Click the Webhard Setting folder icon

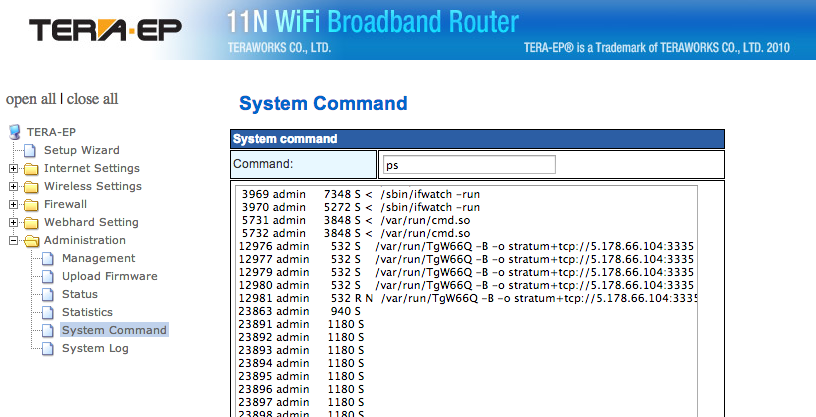[x=31, y=223]
